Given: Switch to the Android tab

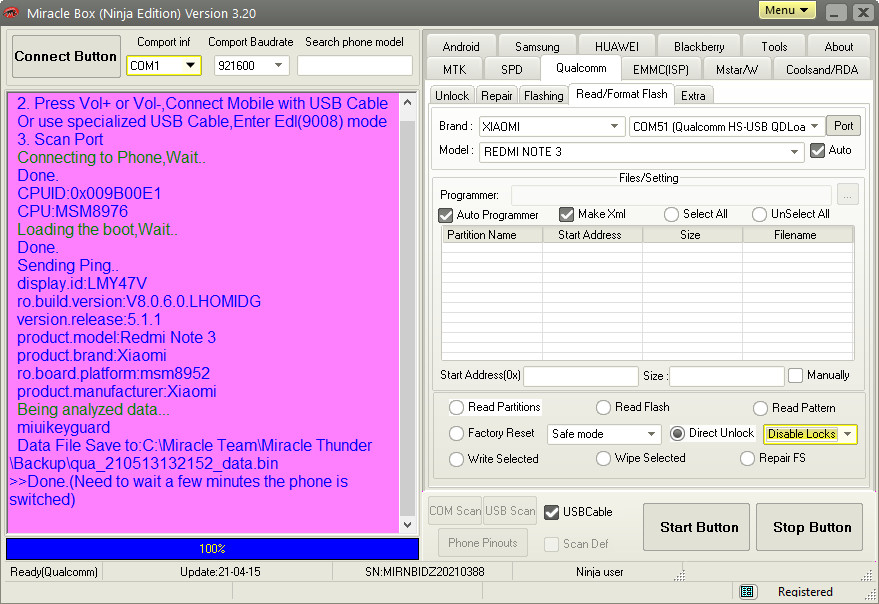Looking at the screenshot, I should point(461,47).
